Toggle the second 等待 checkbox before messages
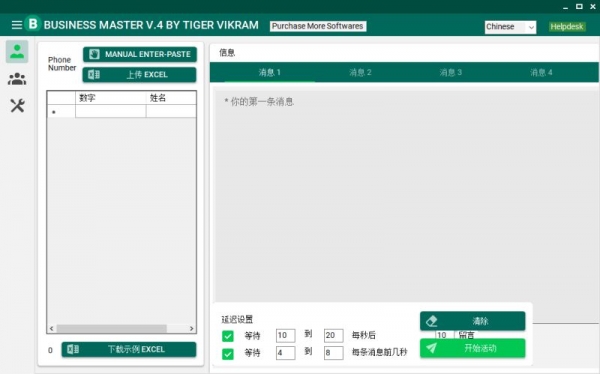Viewport: 600px width, 374px height. pos(228,354)
